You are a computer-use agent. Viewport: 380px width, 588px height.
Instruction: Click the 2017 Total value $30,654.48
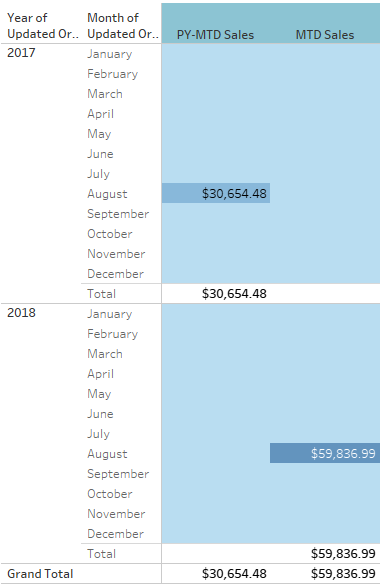234,294
